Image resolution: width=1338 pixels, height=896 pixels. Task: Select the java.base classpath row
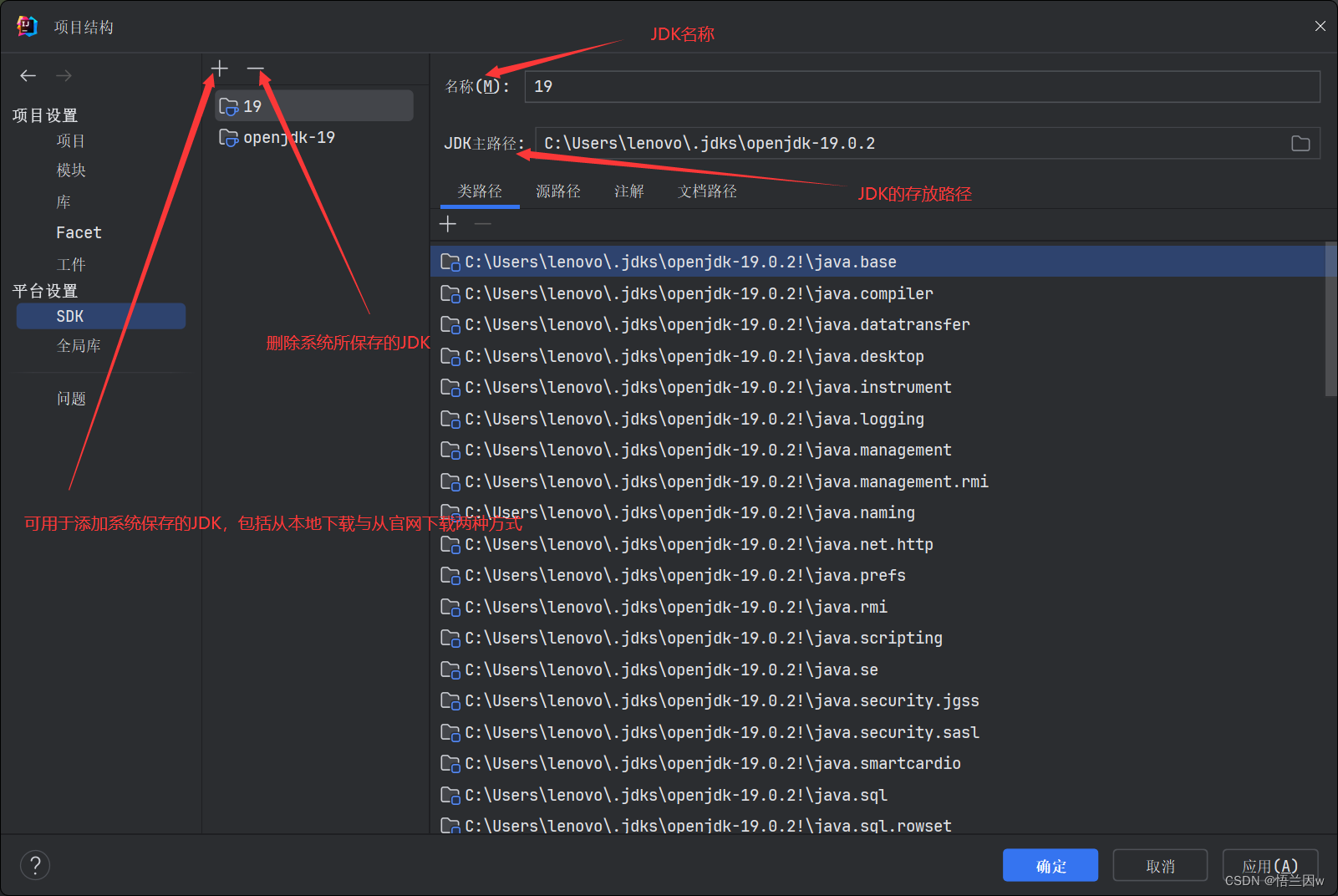click(878, 262)
